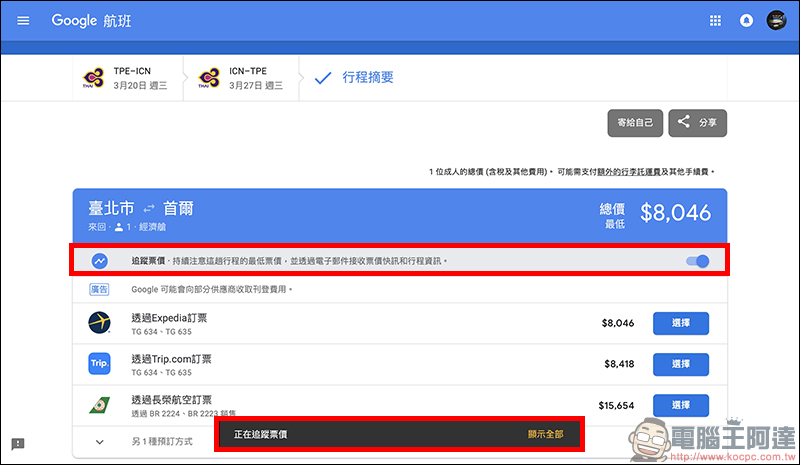Click the Trip.com logo icon
The height and width of the screenshot is (465, 800).
coord(99,363)
